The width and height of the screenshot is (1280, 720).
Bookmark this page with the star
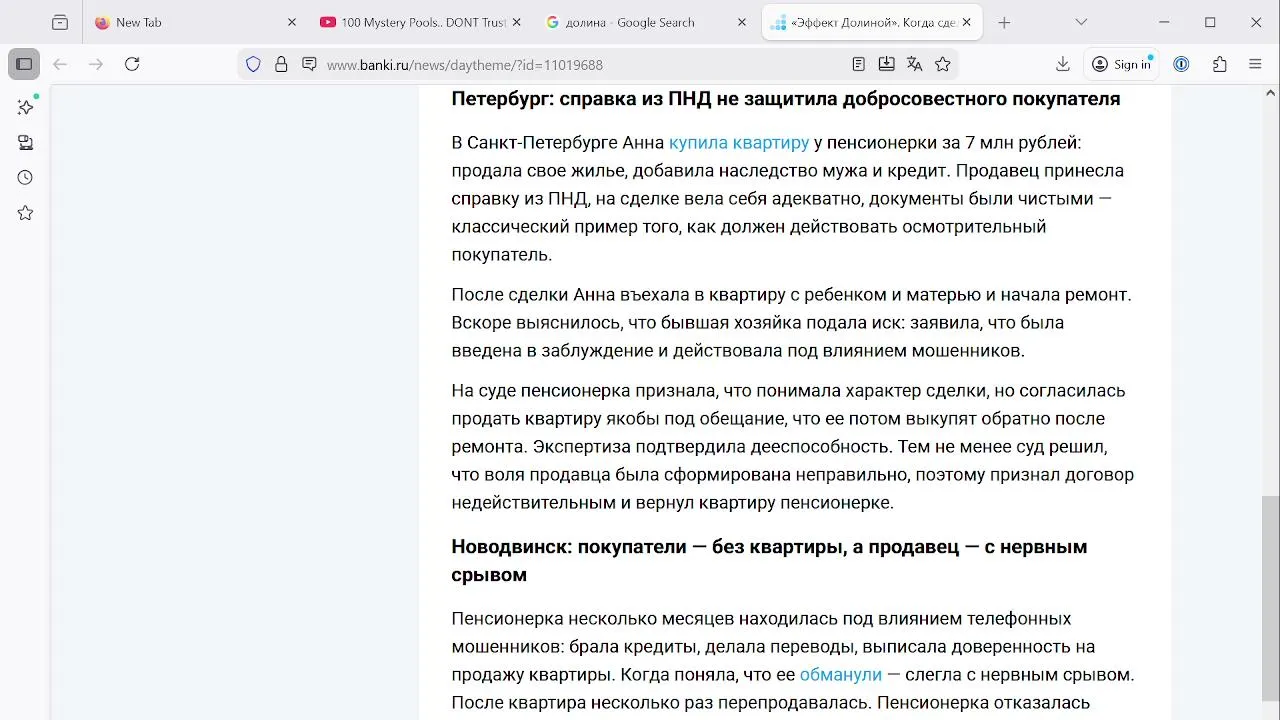(942, 64)
